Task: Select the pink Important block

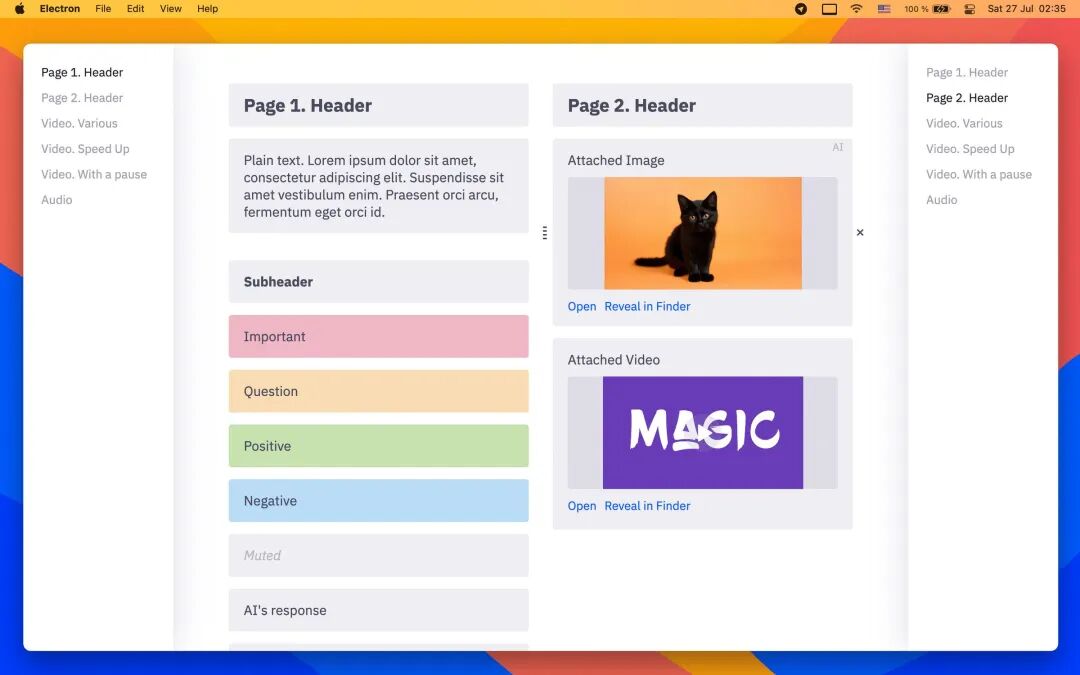Action: [x=379, y=336]
